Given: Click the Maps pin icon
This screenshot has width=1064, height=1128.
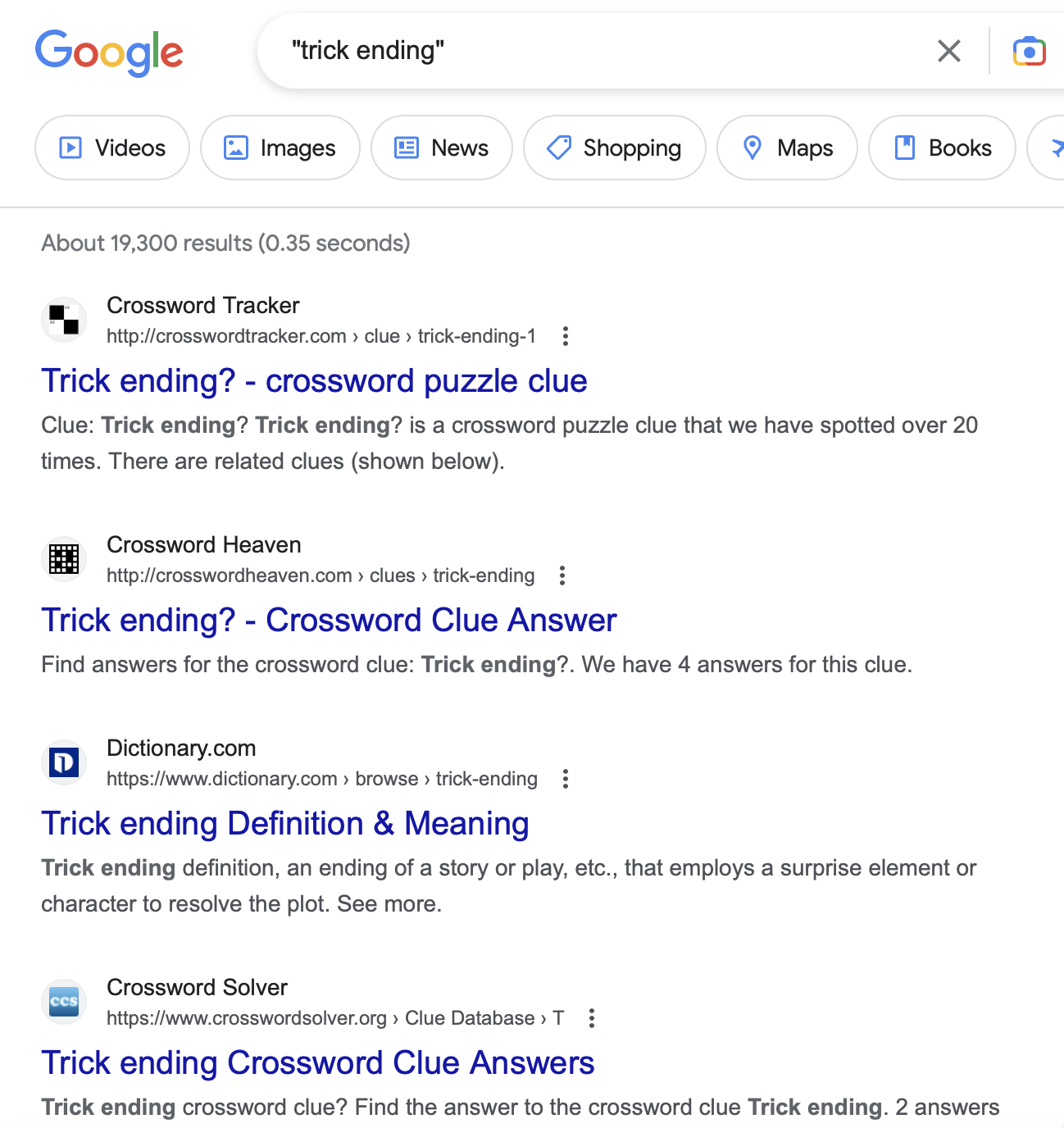Looking at the screenshot, I should tap(754, 148).
